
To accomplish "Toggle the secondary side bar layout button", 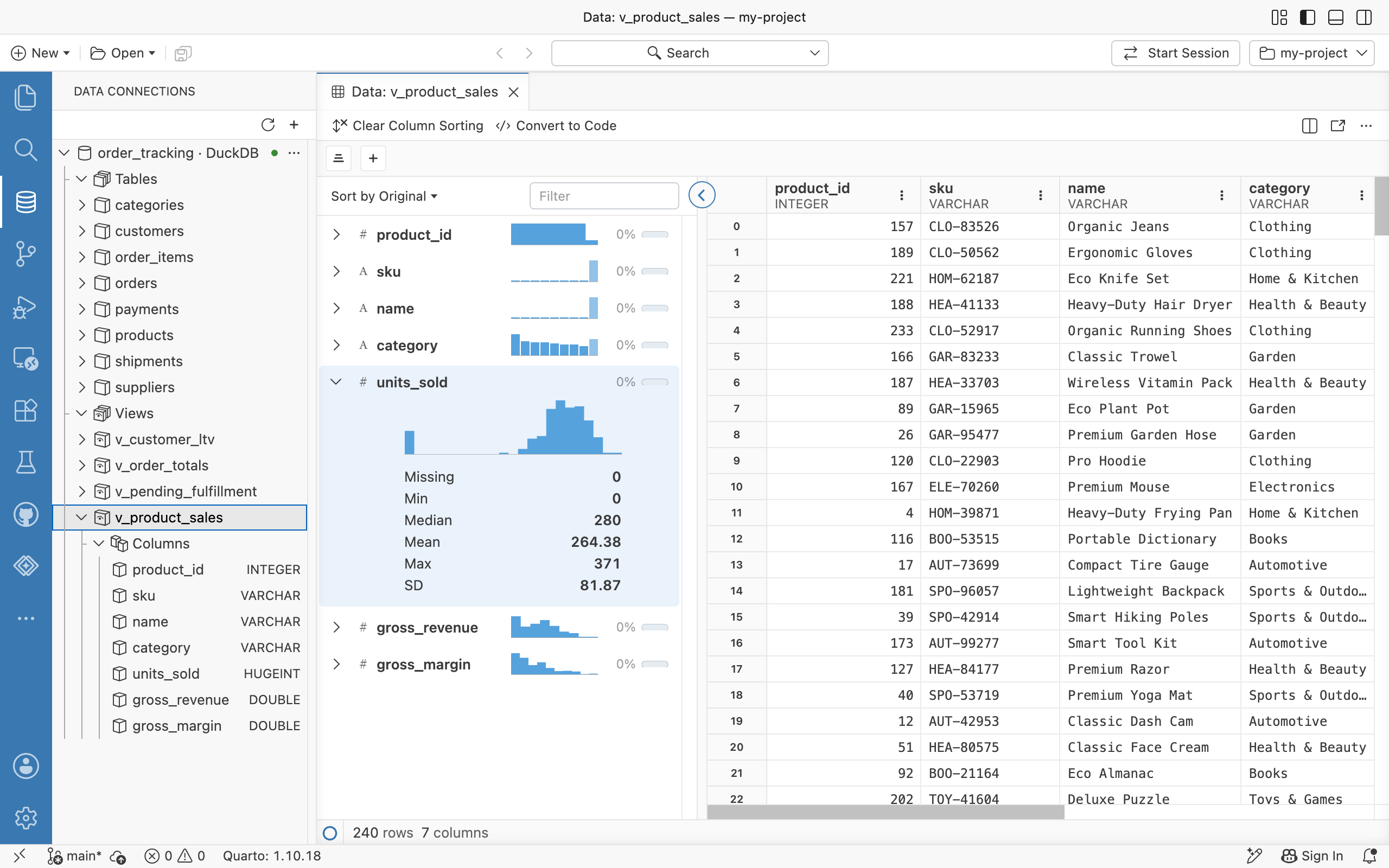I will (1365, 17).
